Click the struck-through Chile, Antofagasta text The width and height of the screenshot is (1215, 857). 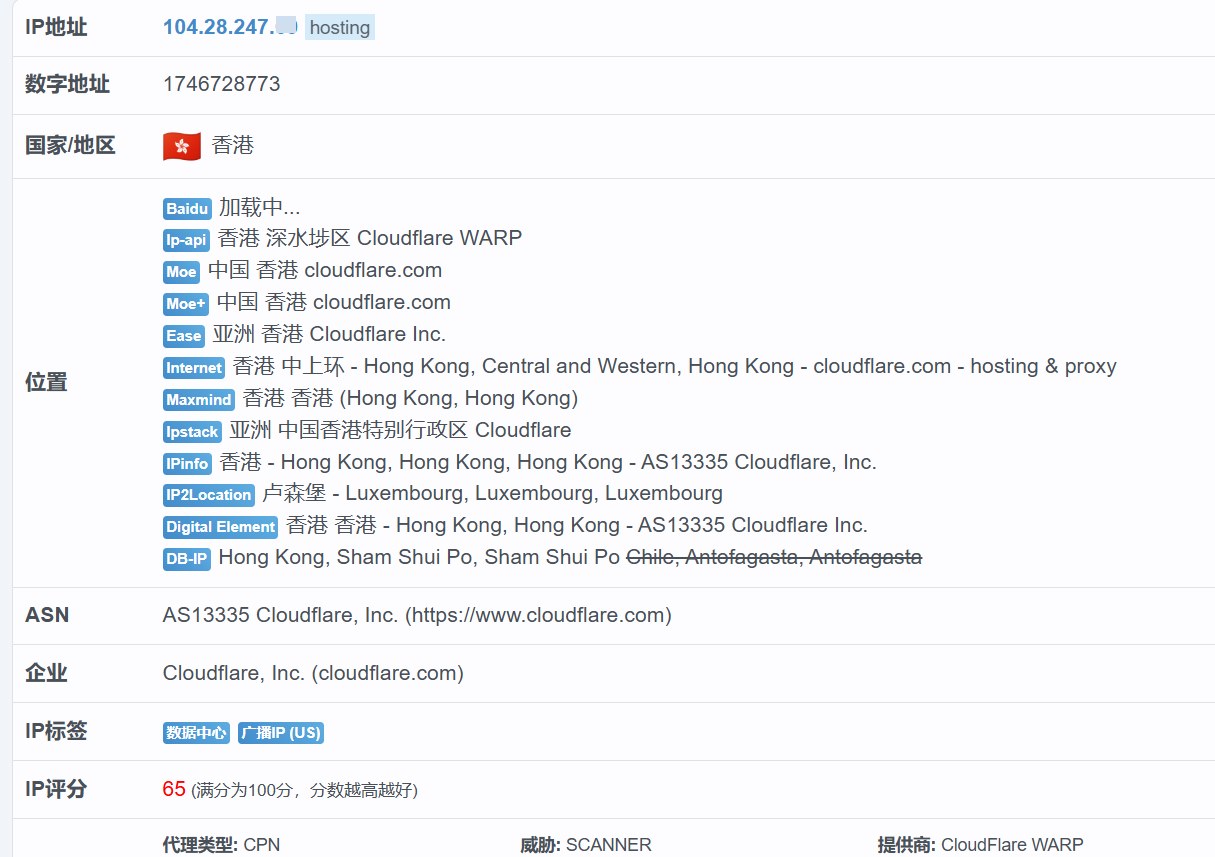(x=774, y=557)
